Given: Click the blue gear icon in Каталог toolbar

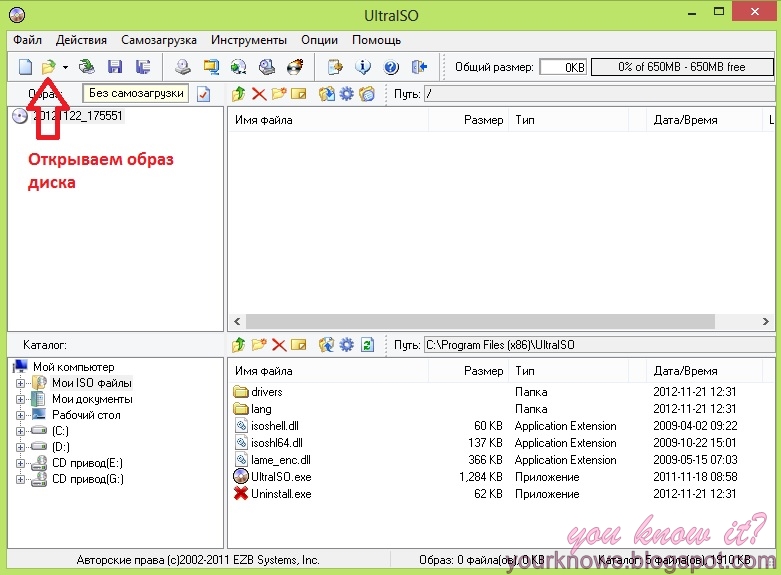Looking at the screenshot, I should click(x=347, y=345).
